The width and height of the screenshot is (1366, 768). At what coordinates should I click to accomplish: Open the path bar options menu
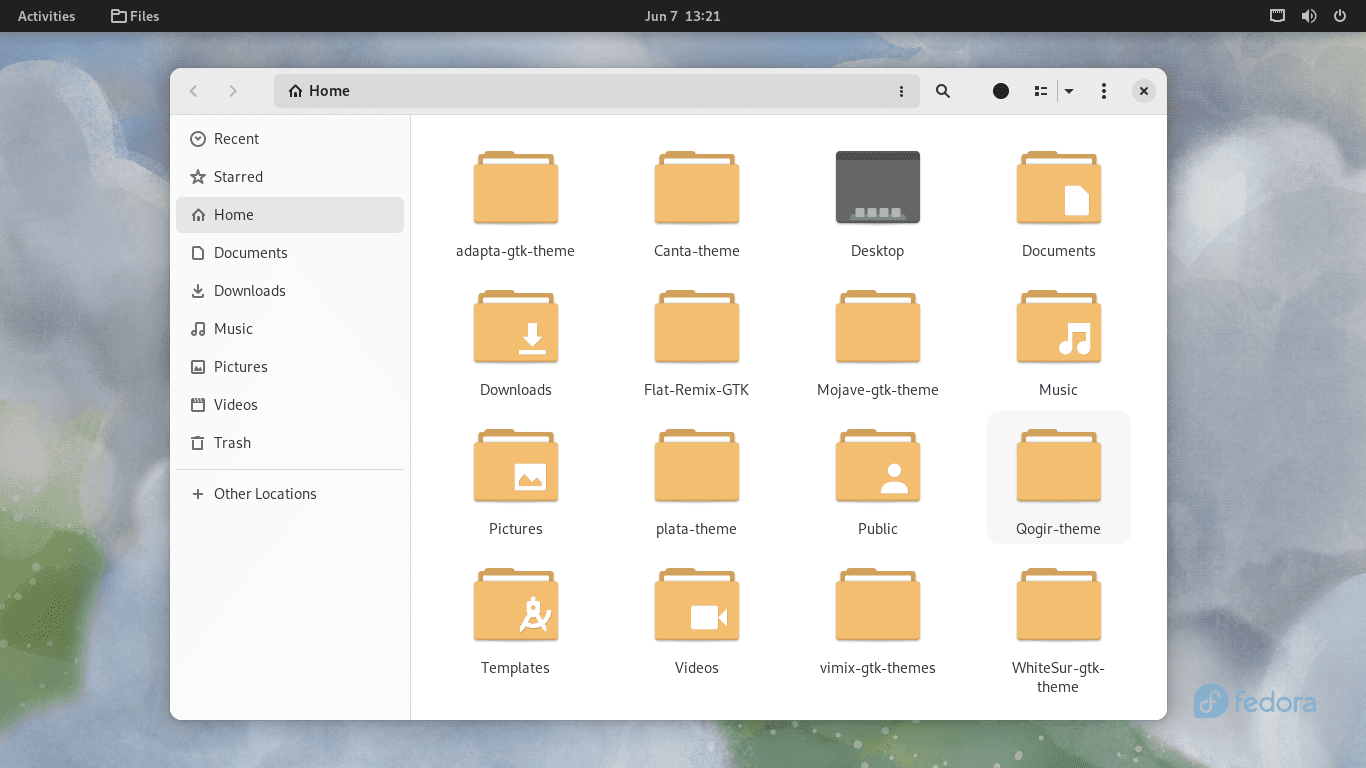901,91
